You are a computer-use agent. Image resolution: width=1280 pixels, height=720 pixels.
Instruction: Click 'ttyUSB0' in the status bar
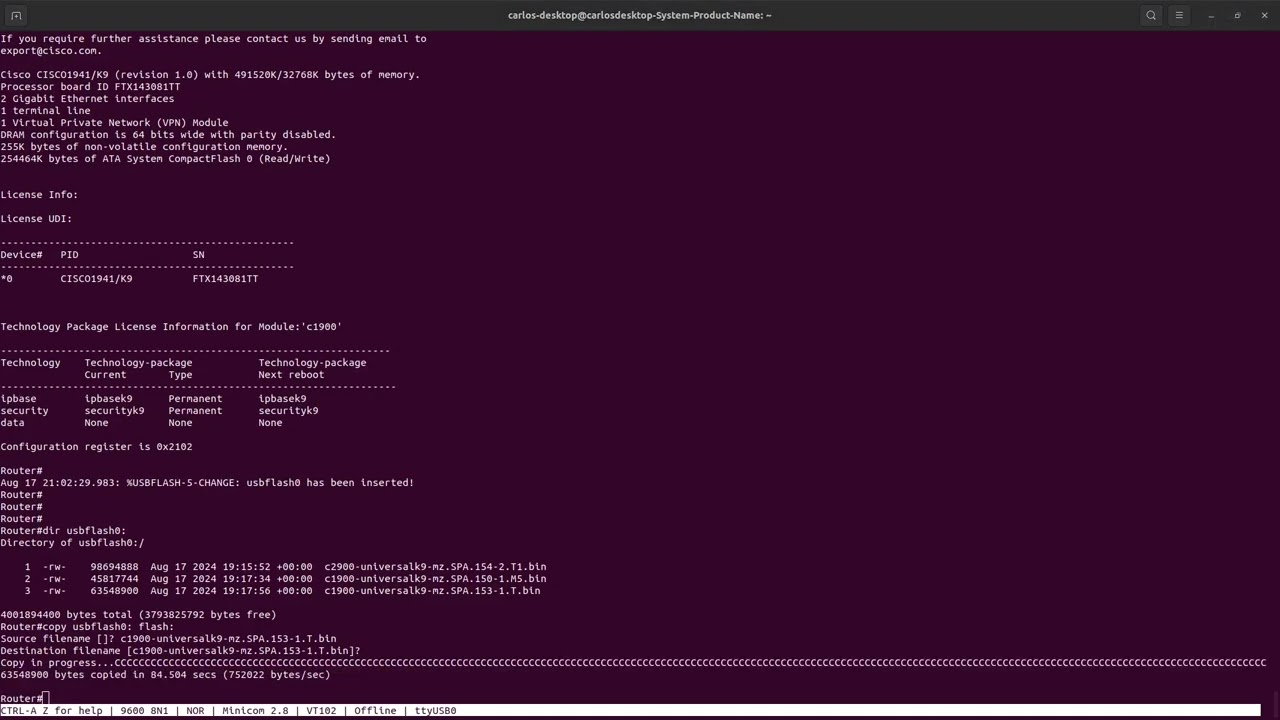click(435, 711)
